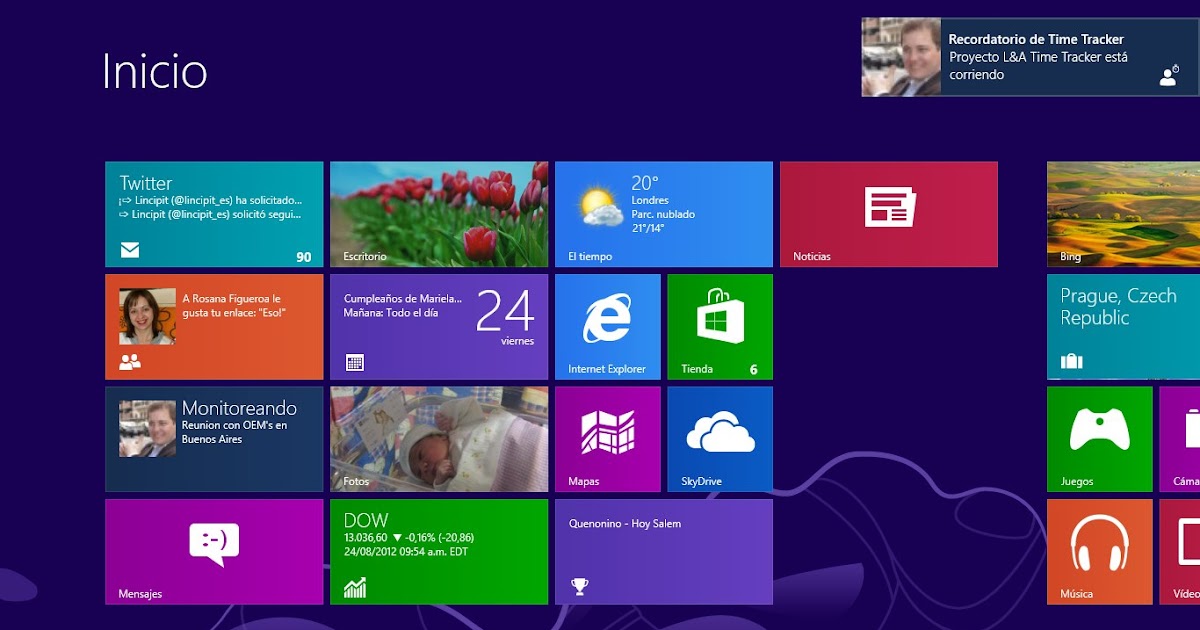Click the partly cloudy sun icon on the weather tile
This screenshot has width=1200, height=630.
coord(600,205)
